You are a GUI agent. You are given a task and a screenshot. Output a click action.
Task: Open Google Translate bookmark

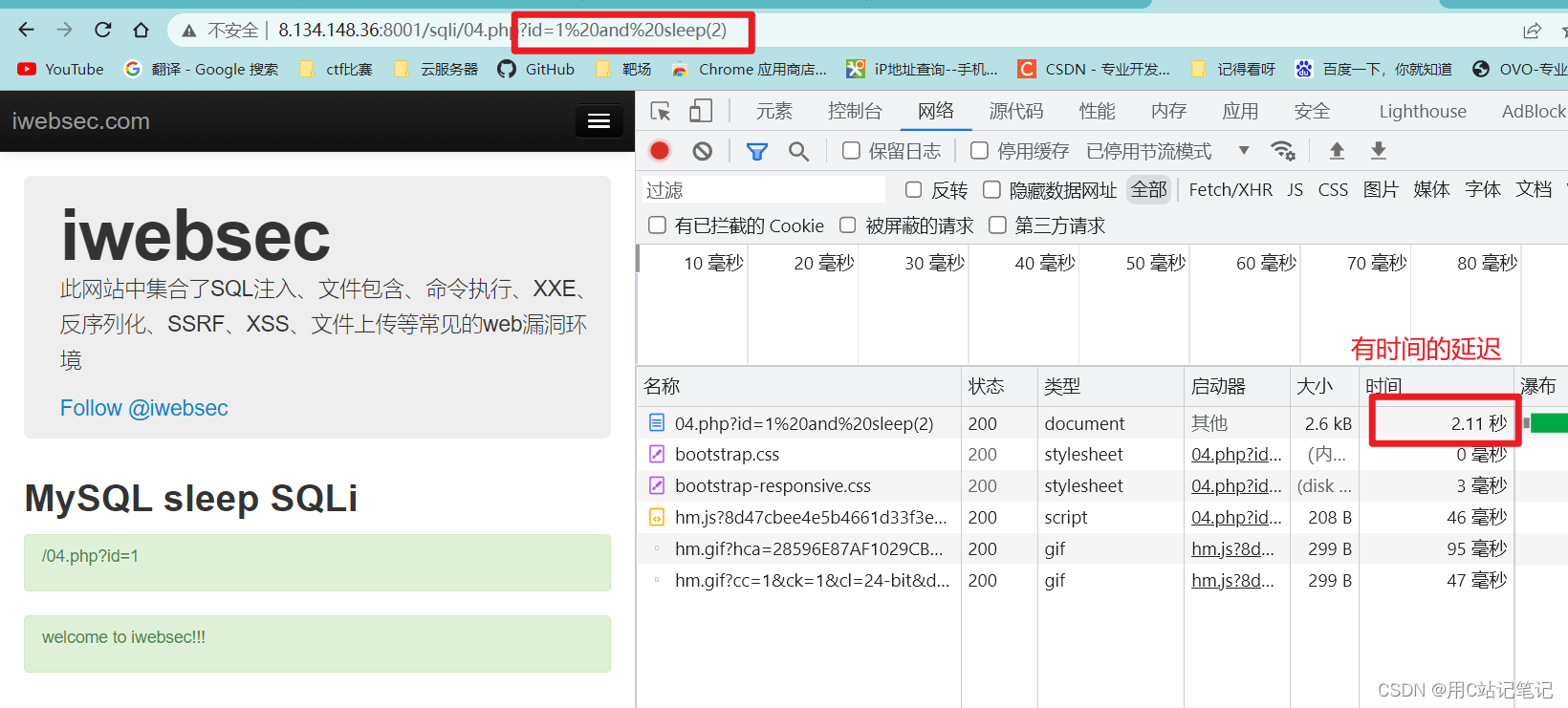(x=202, y=69)
